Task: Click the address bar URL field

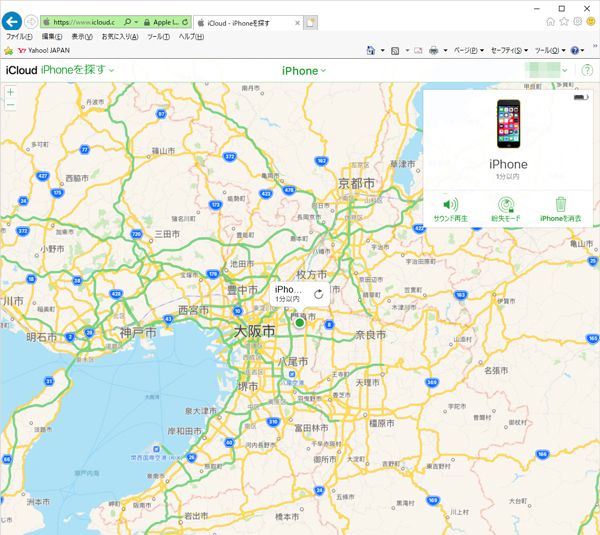Action: 84,22
